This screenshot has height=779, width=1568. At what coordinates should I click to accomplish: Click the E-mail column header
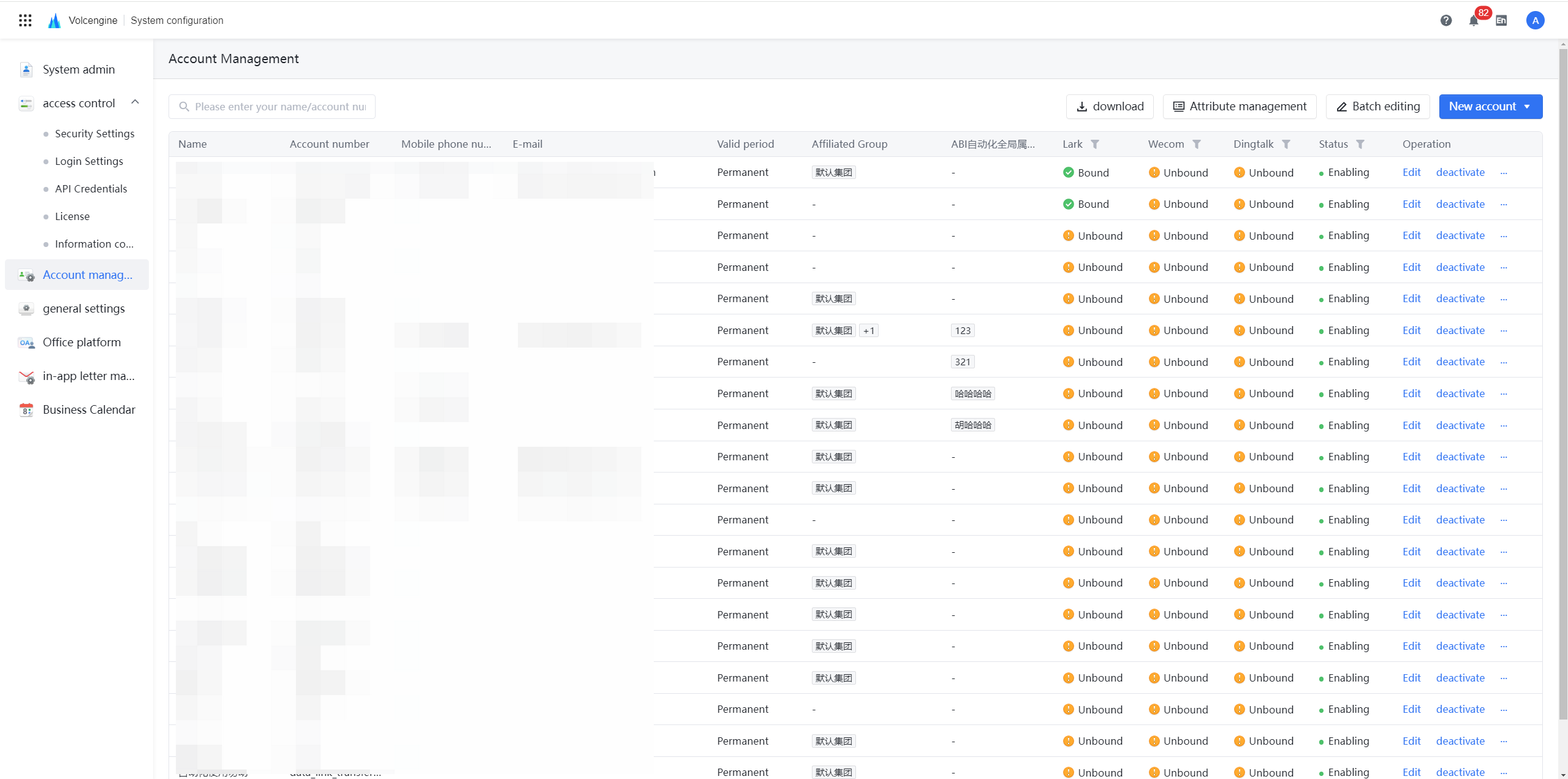[527, 144]
